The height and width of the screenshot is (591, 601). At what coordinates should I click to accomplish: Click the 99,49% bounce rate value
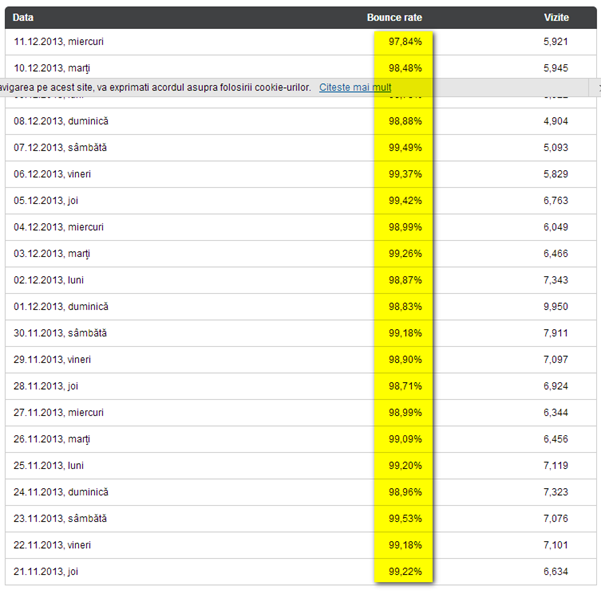coord(405,147)
